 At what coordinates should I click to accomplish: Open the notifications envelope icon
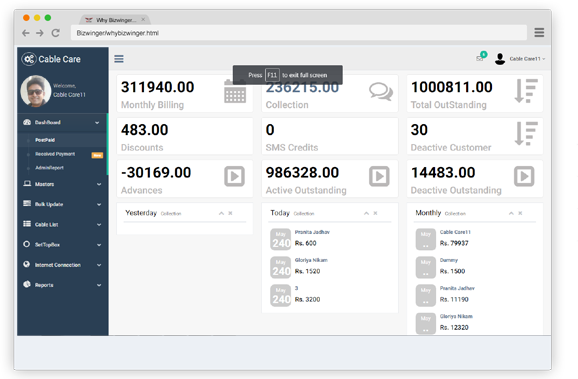click(480, 58)
